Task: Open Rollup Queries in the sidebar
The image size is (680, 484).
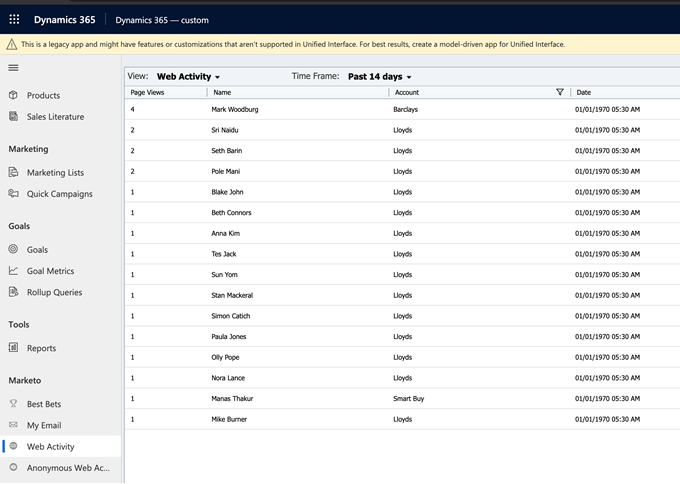Action: (x=55, y=292)
